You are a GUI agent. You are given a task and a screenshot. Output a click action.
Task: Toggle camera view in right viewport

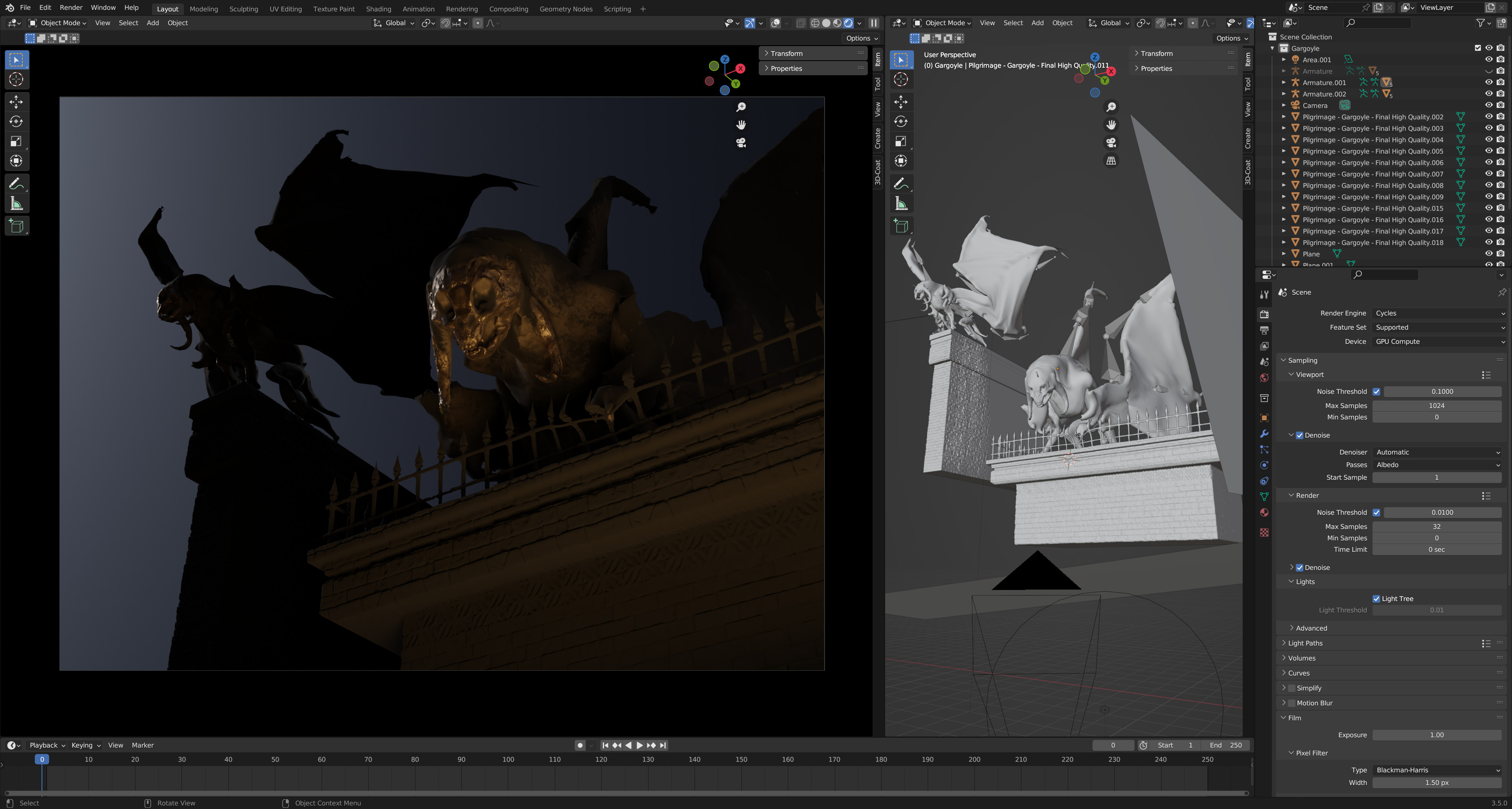tap(1111, 143)
